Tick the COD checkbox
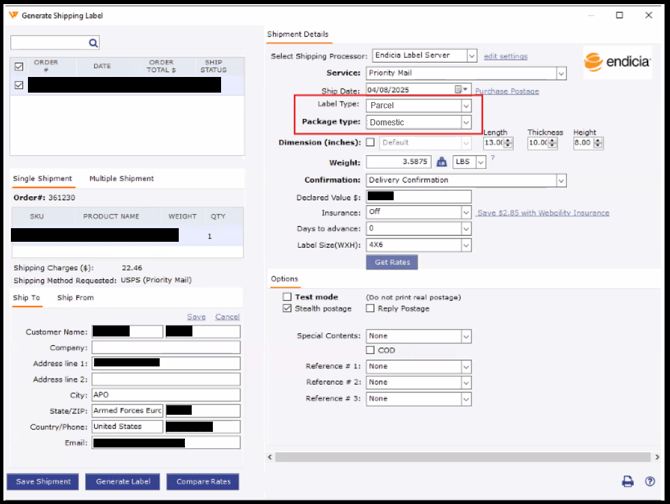 tap(371, 350)
